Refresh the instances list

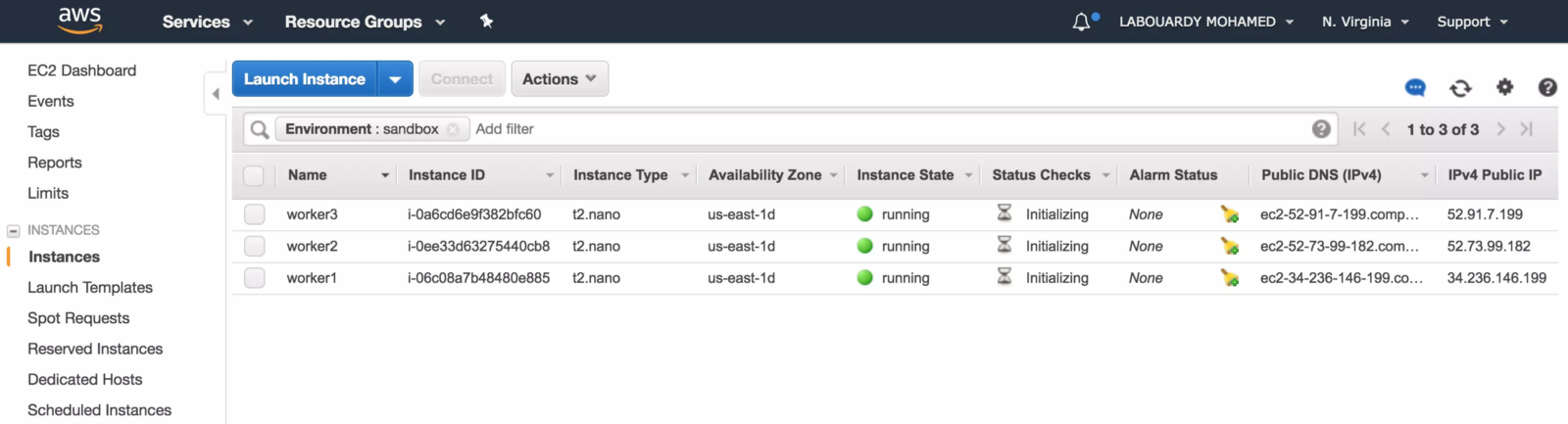tap(1460, 88)
